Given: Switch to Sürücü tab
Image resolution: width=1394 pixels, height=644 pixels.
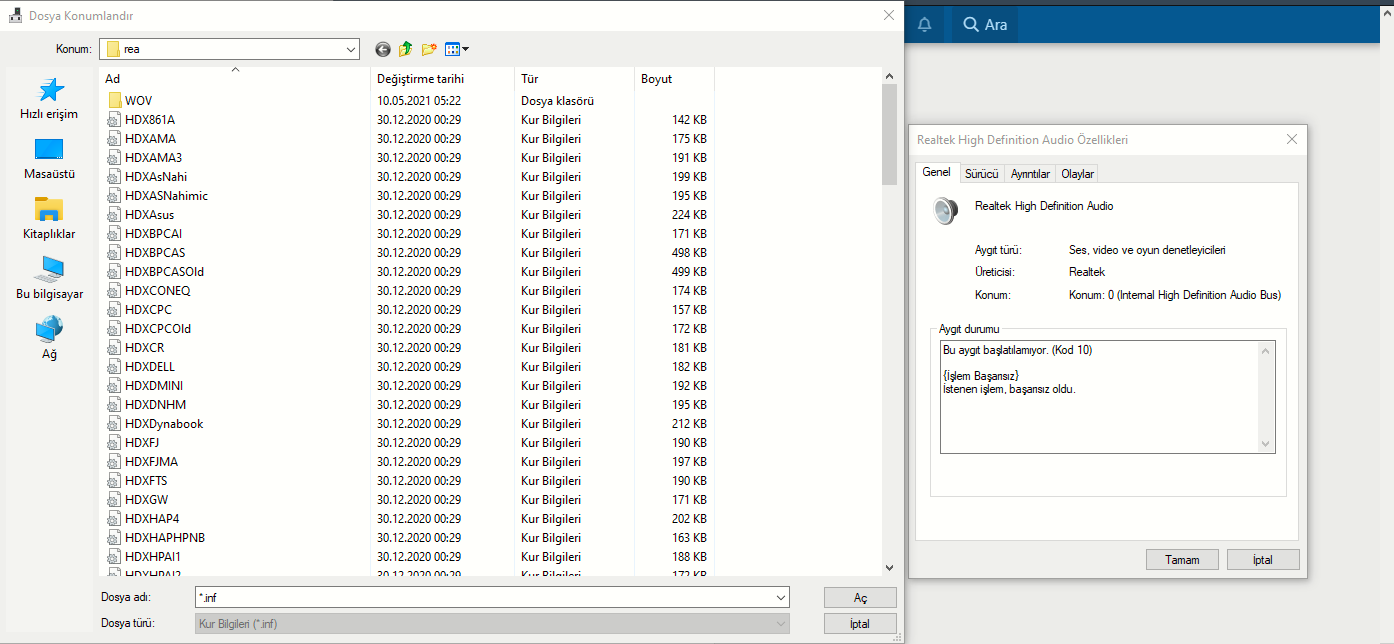Looking at the screenshot, I should coord(981,174).
